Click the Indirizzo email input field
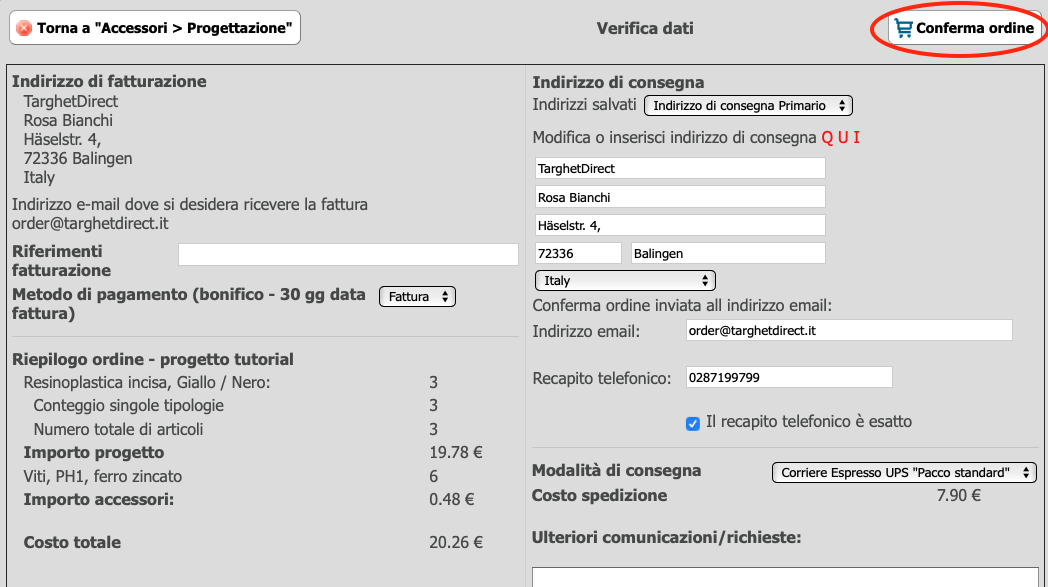Screen dimensions: 1048x587 [x=849, y=330]
